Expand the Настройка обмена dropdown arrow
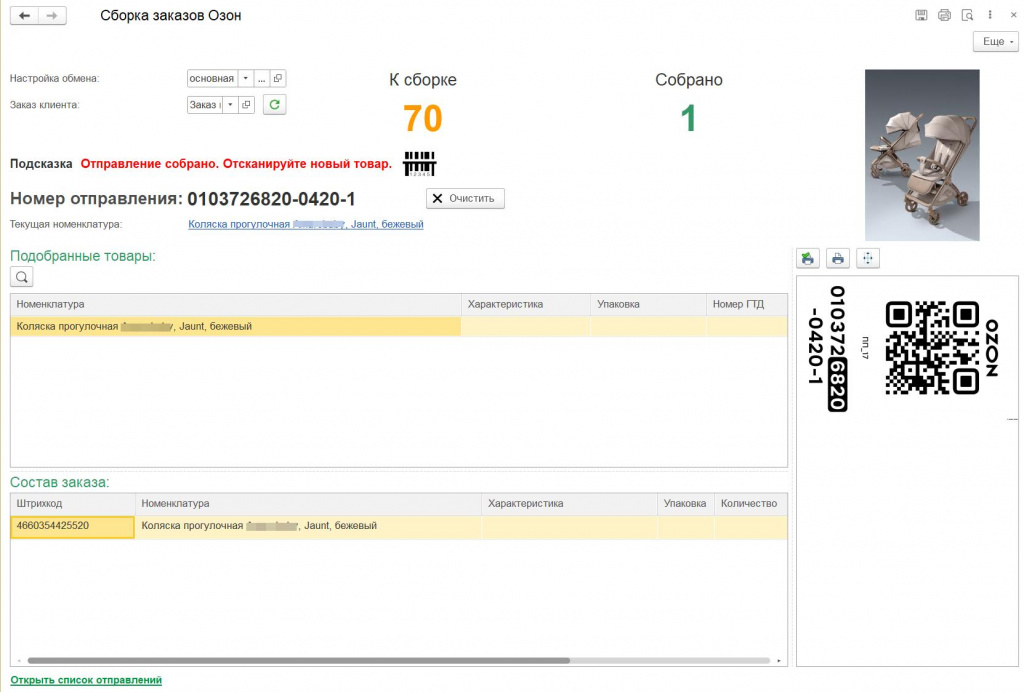 click(246, 78)
